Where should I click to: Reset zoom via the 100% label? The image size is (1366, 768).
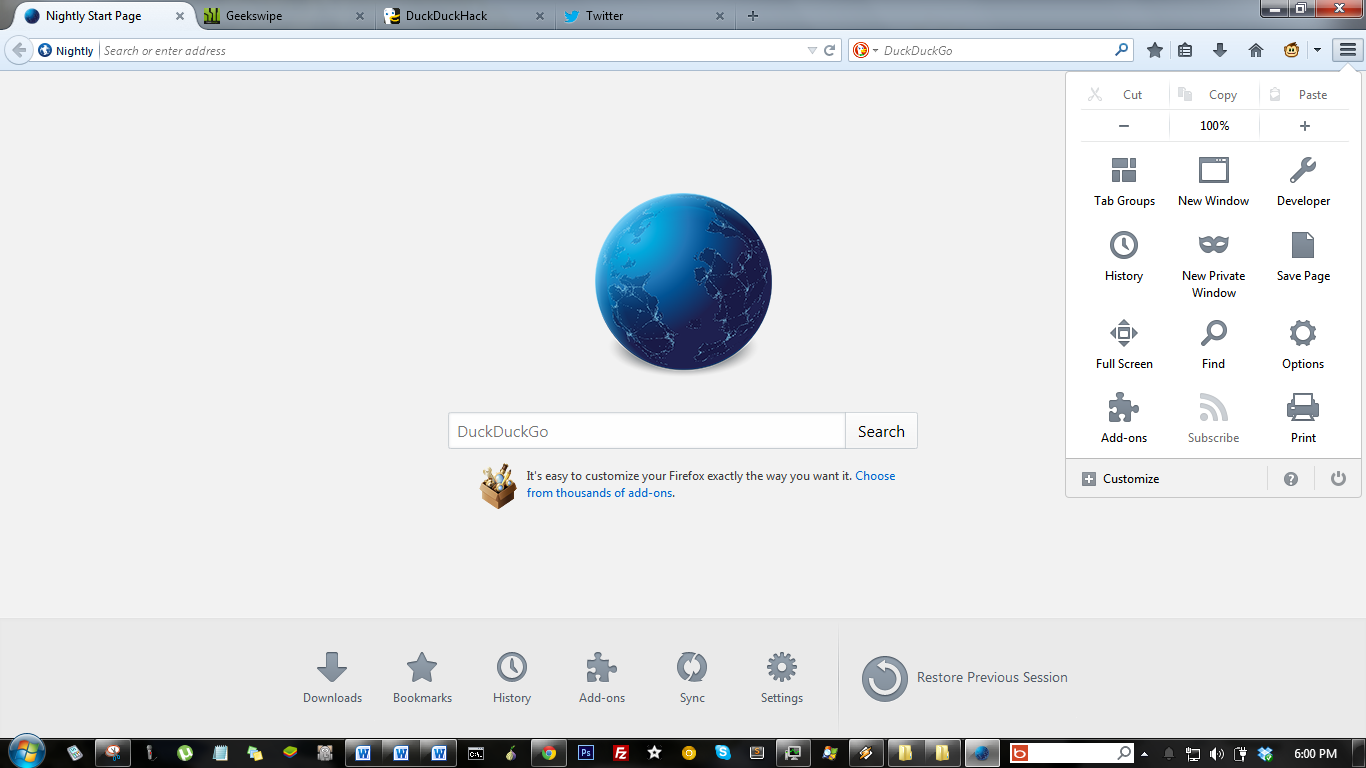point(1214,126)
